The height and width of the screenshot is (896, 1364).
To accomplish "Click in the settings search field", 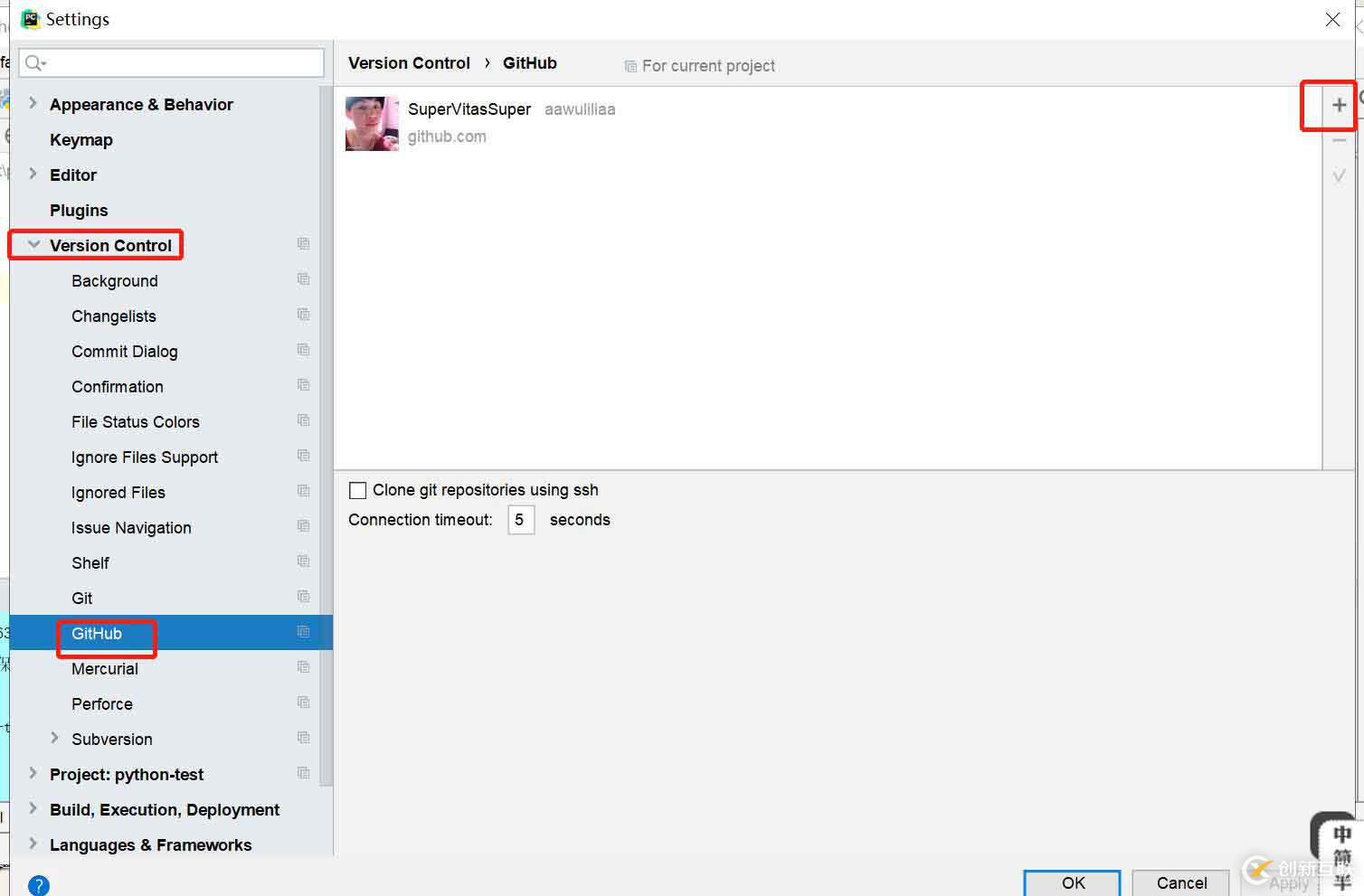I will point(172,62).
